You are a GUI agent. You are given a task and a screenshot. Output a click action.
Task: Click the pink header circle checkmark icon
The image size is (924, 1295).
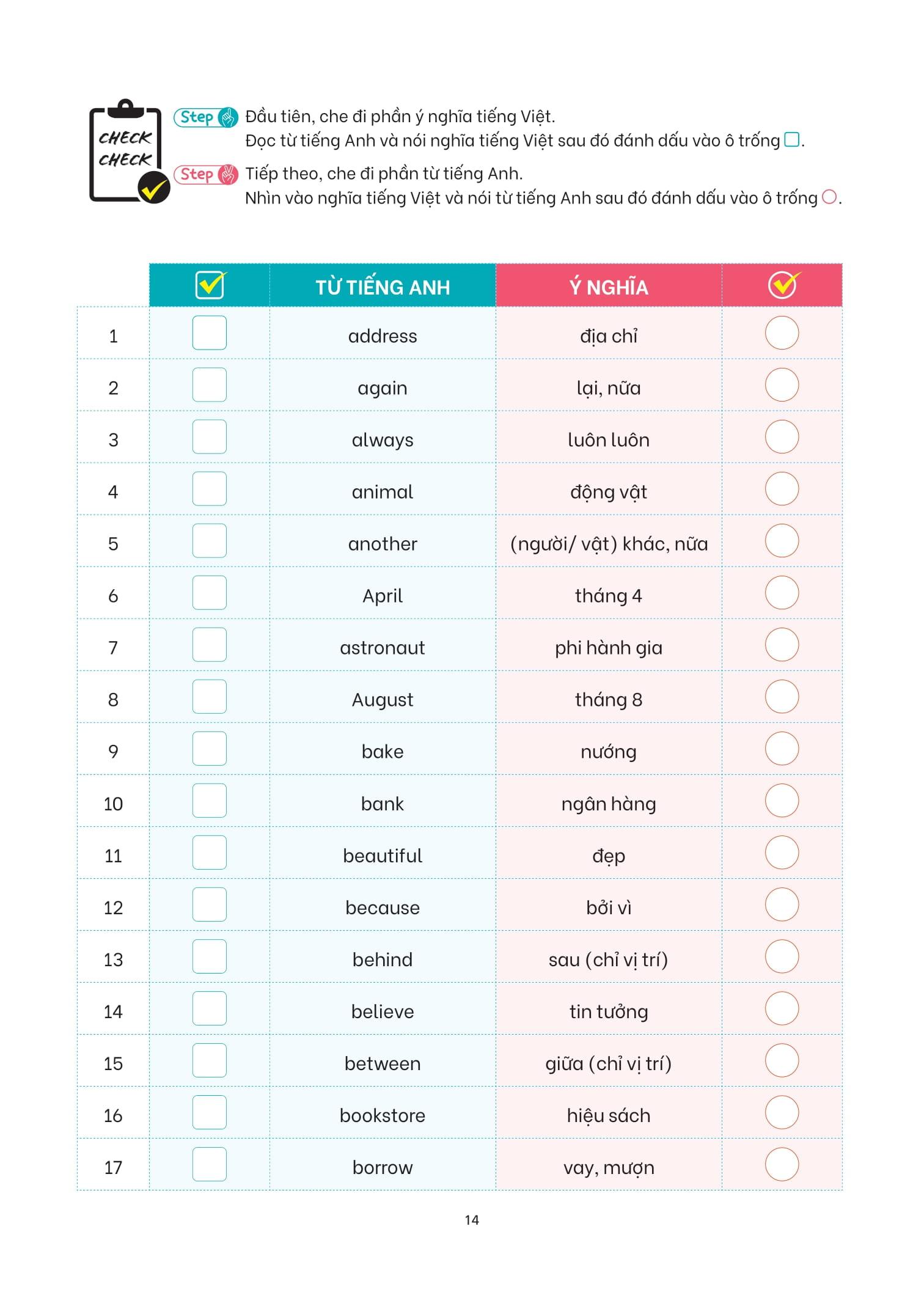pos(783,285)
